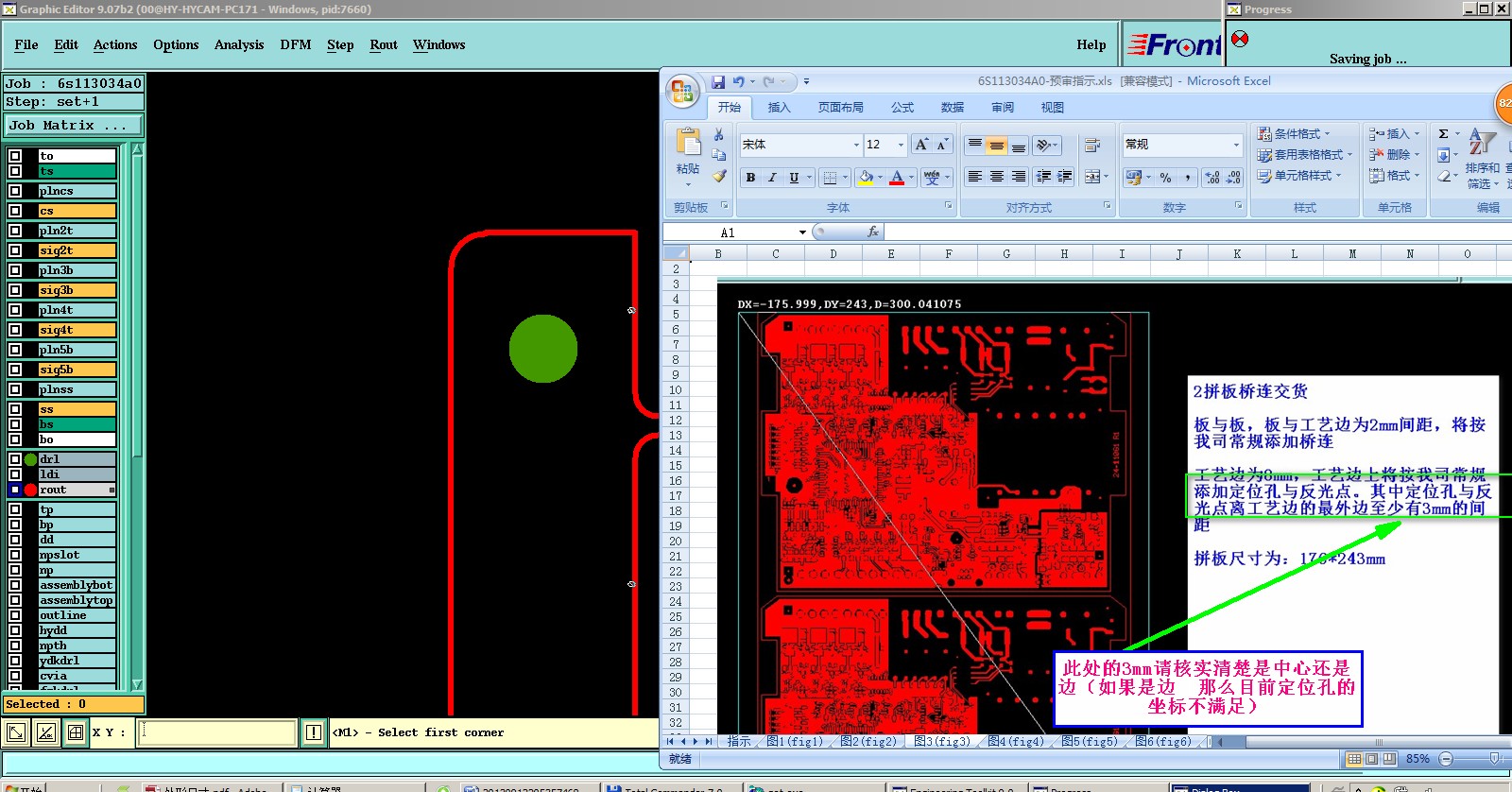The width and height of the screenshot is (1512, 792).
Task: Apply underline formatting in Excel ribbon
Action: (794, 177)
